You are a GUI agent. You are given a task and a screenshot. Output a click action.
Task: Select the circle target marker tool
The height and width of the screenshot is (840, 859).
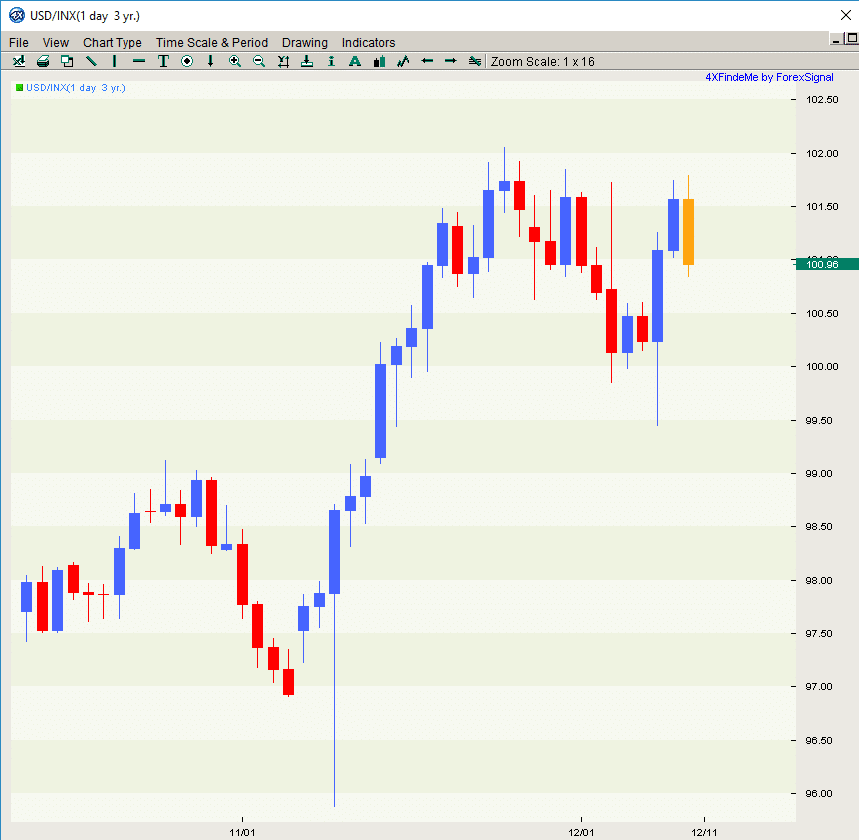pyautogui.click(x=187, y=61)
